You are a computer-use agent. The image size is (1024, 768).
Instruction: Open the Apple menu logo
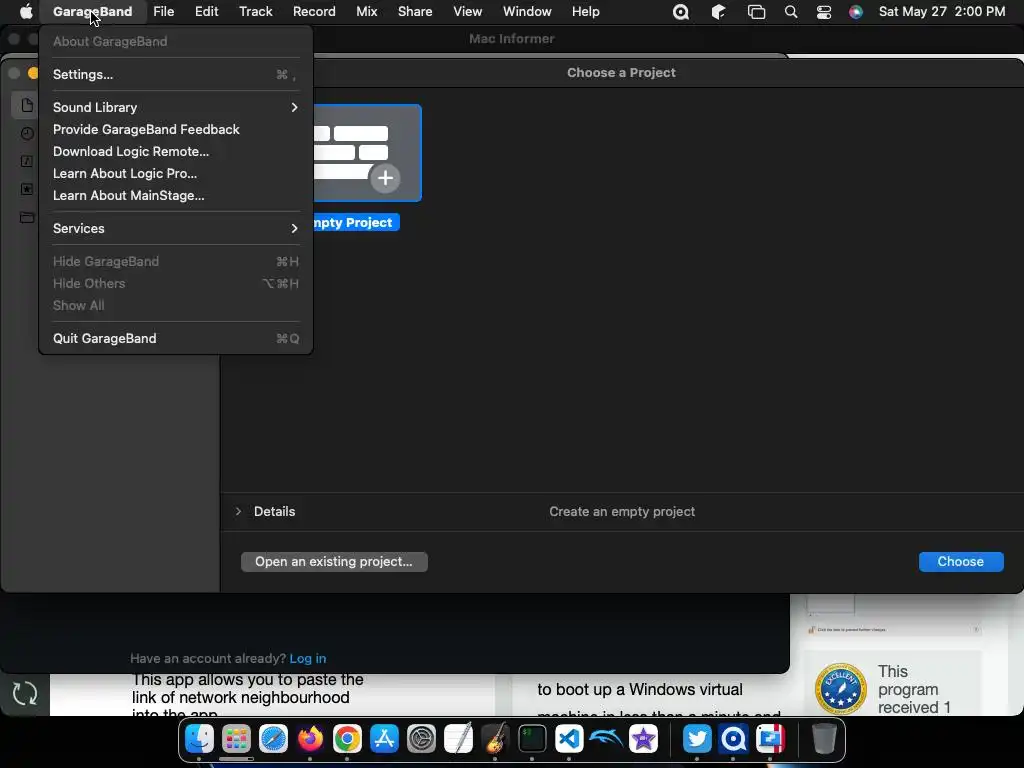pos(25,12)
